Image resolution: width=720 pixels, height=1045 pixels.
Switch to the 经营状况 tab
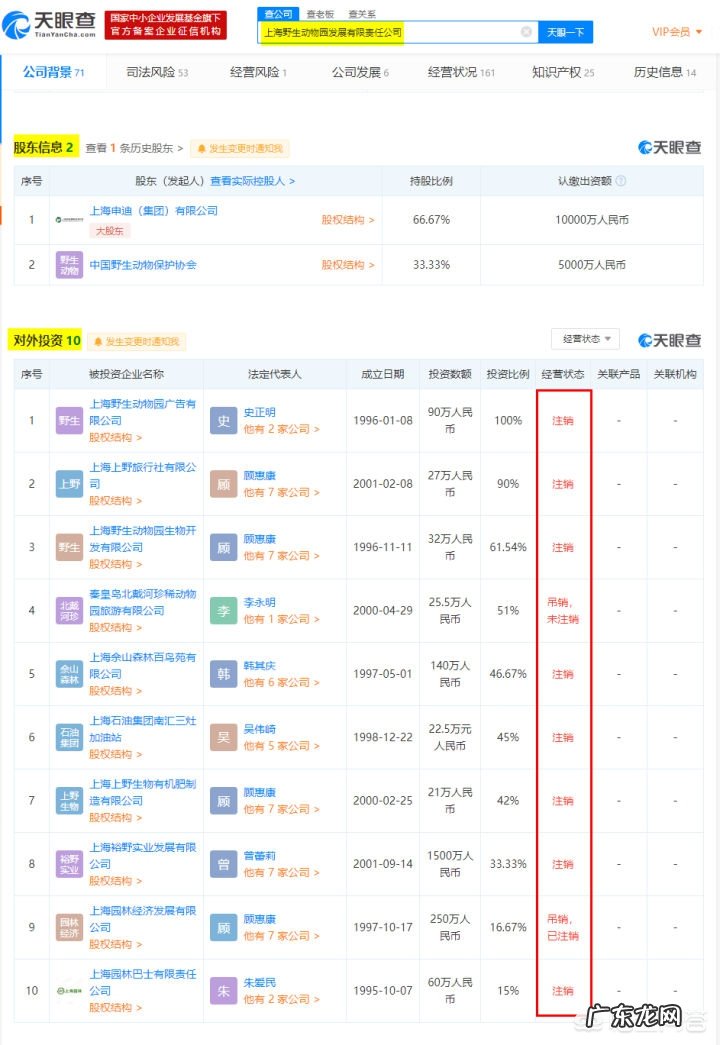point(461,72)
